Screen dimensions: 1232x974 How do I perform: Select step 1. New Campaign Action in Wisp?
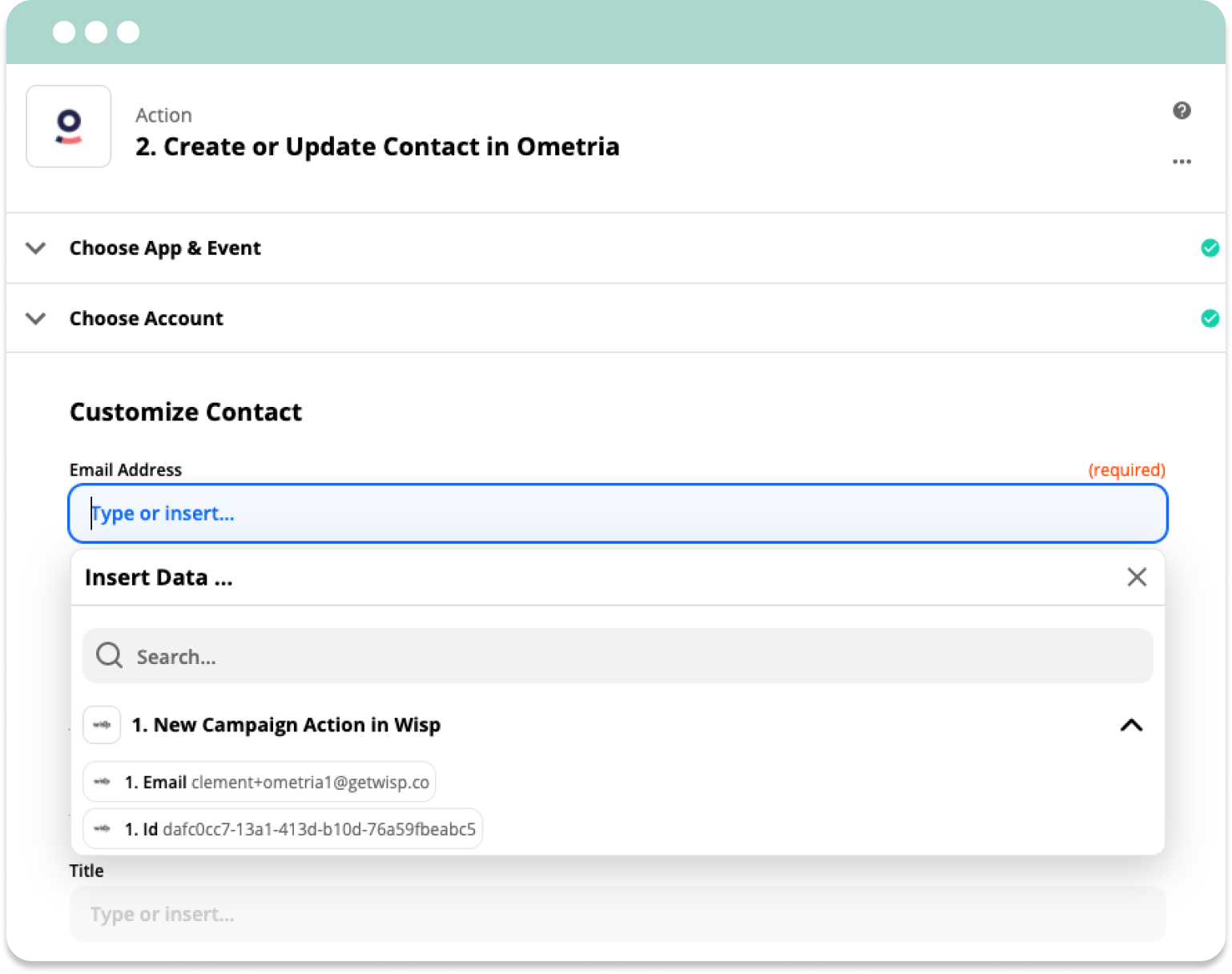[x=286, y=725]
